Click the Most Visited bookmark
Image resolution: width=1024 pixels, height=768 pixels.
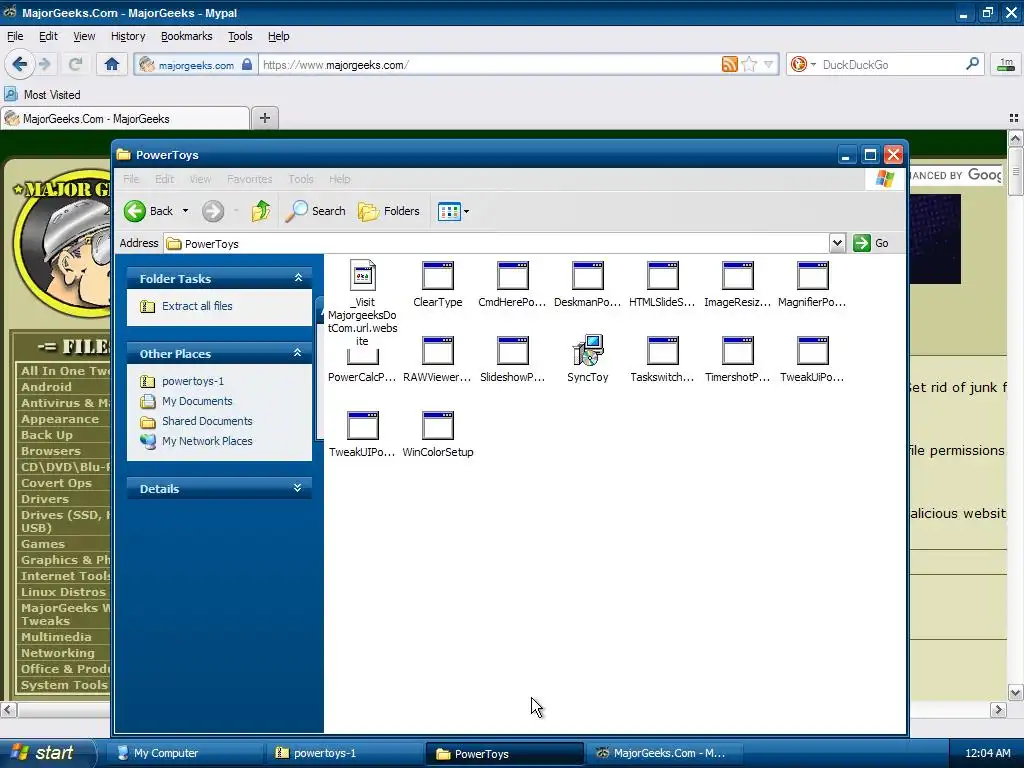tap(43, 95)
